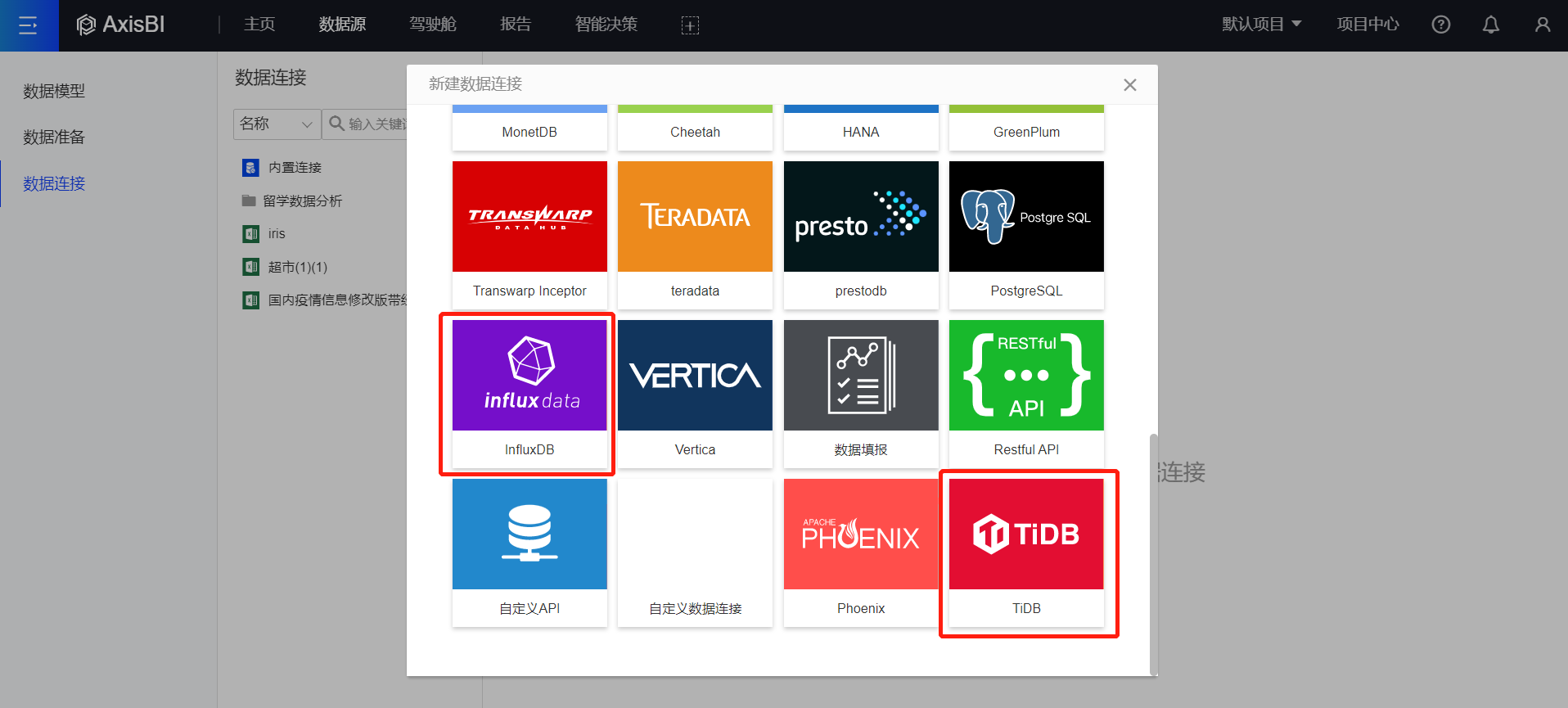This screenshot has width=1568, height=708.
Task: Open notifications bell icon
Action: click(x=1491, y=25)
